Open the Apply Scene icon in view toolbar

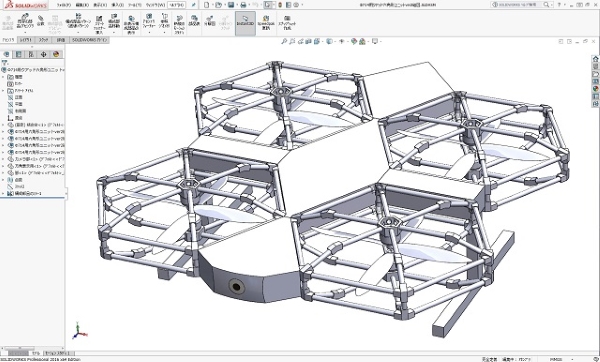pos(362,41)
